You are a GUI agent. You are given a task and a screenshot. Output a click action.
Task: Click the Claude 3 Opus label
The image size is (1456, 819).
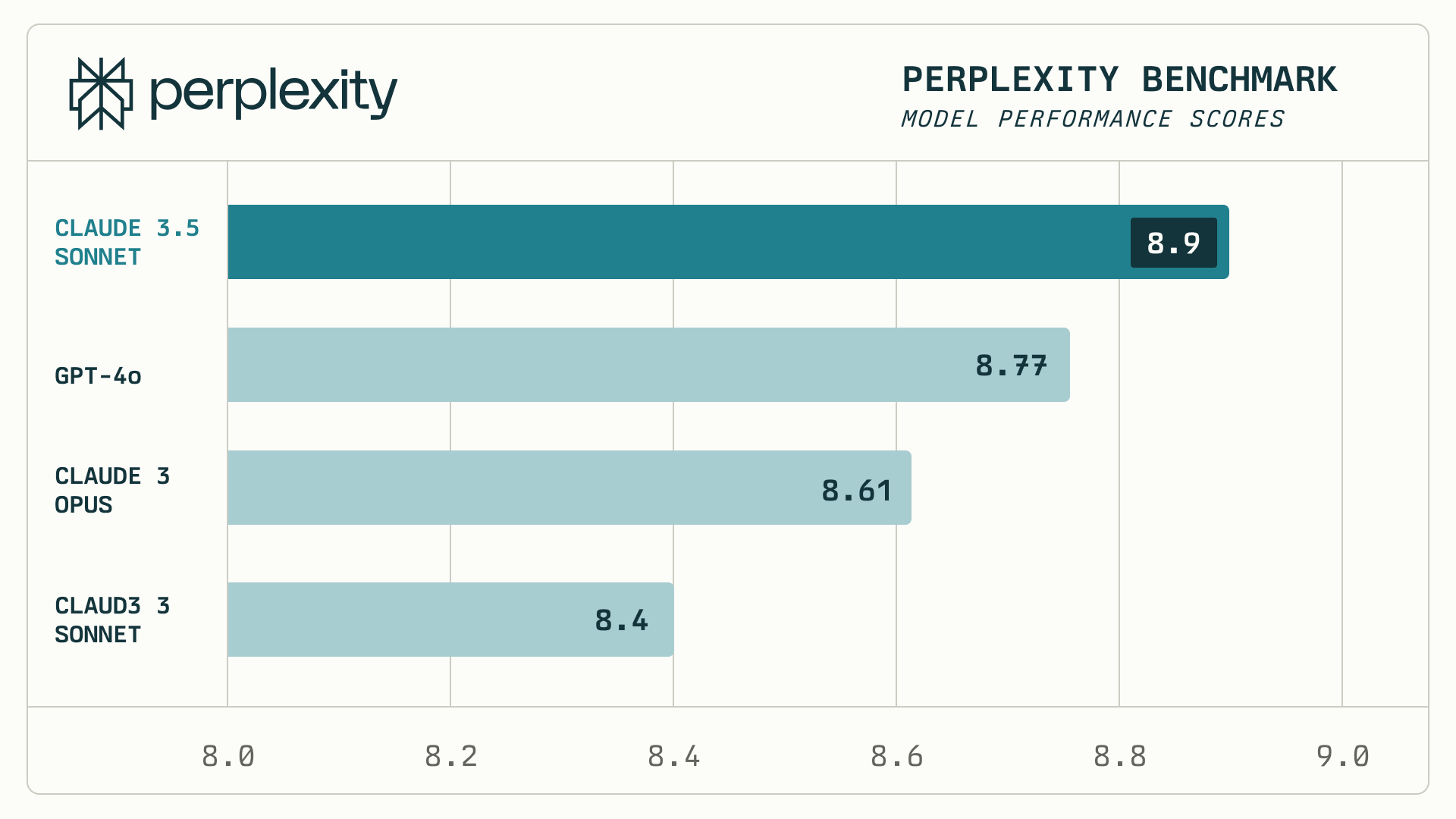pos(112,490)
